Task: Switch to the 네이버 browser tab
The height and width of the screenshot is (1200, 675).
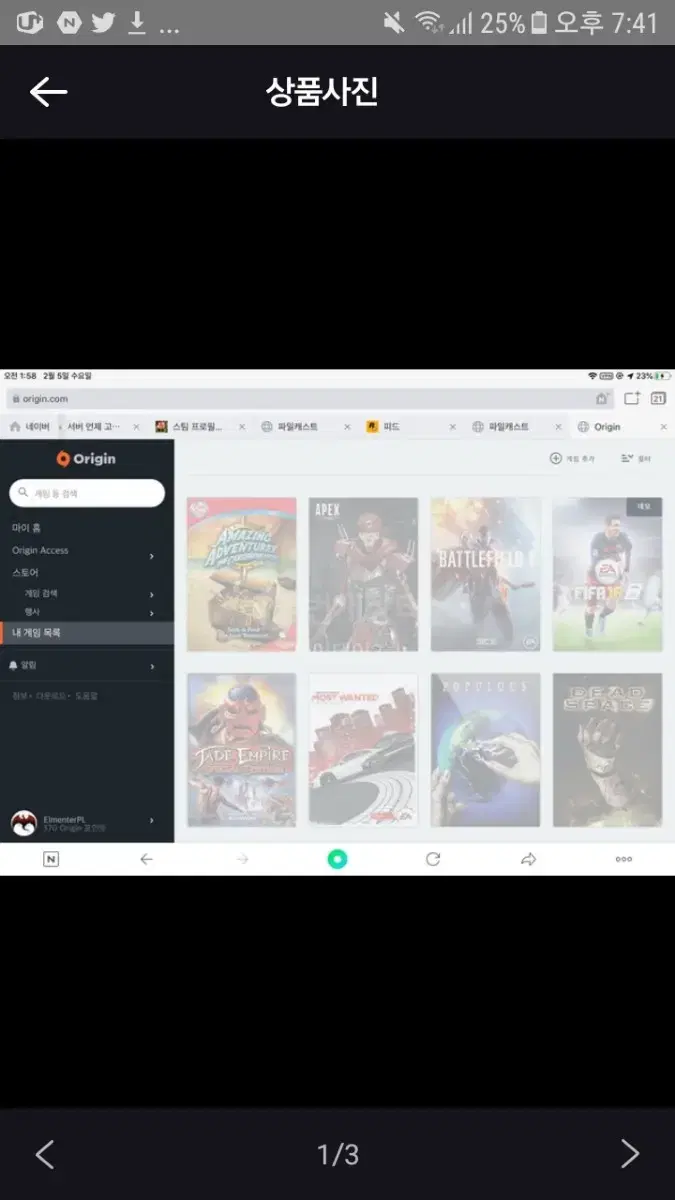Action: [30, 426]
